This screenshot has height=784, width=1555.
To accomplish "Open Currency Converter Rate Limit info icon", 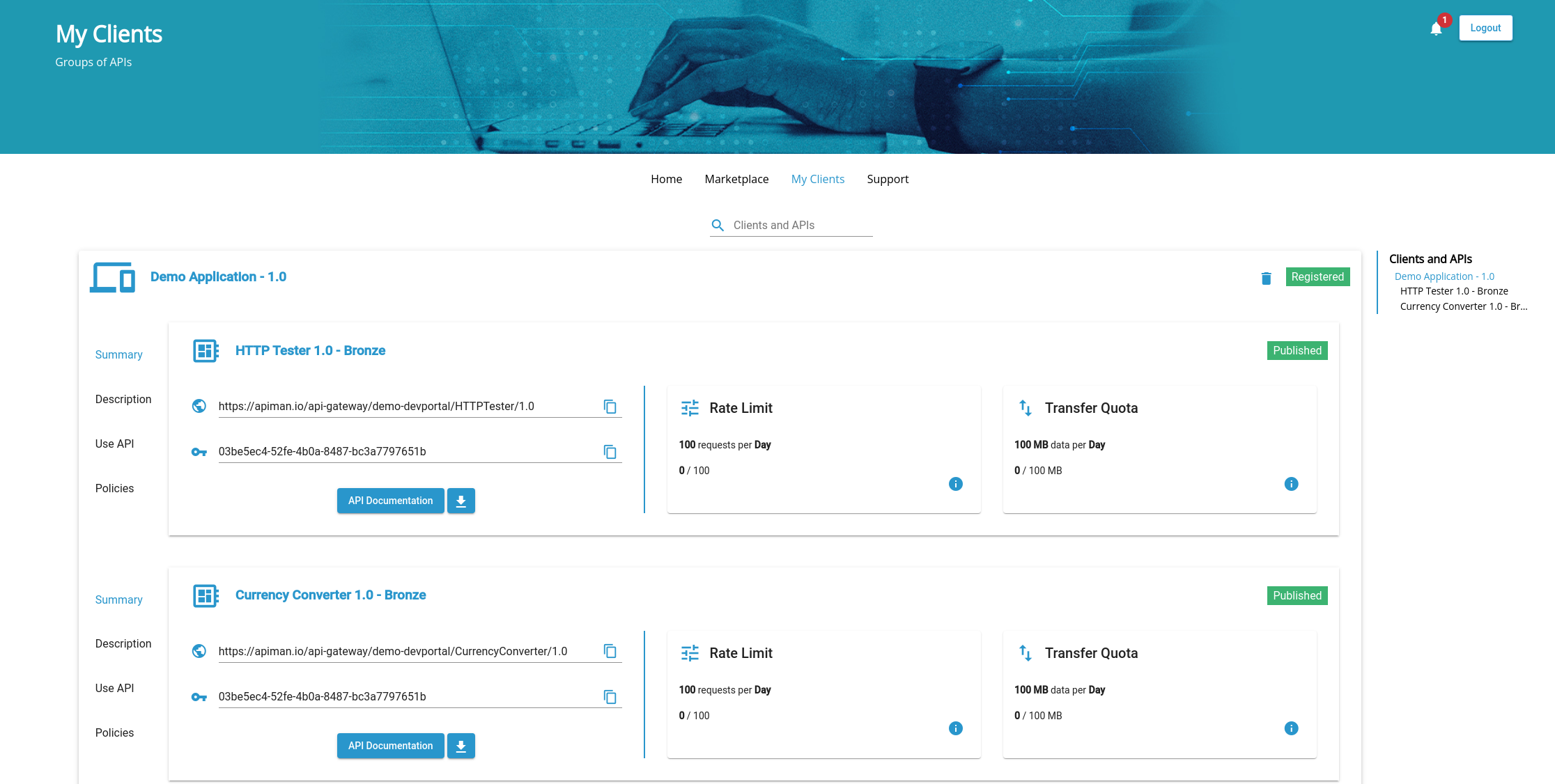I will pyautogui.click(x=955, y=728).
